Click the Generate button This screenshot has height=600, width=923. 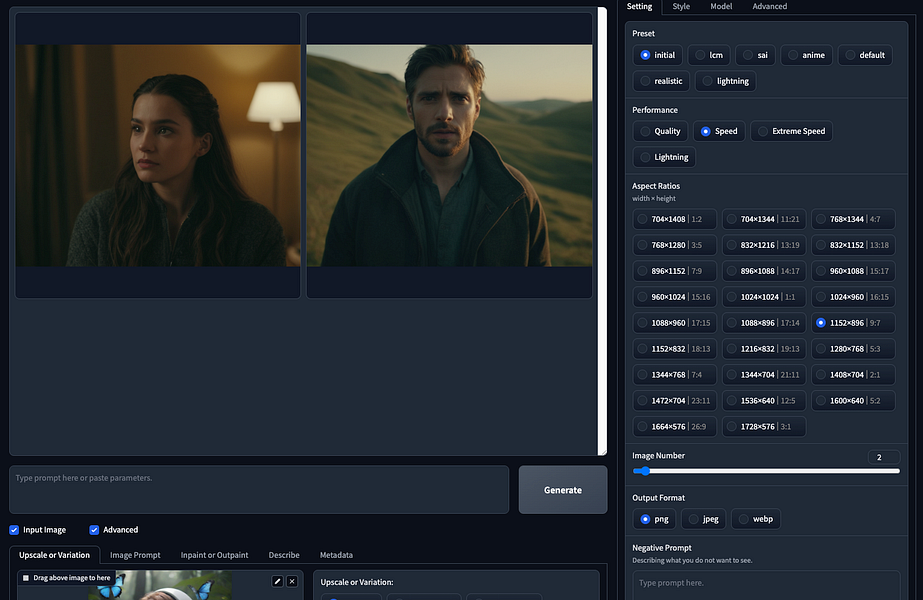[563, 490]
